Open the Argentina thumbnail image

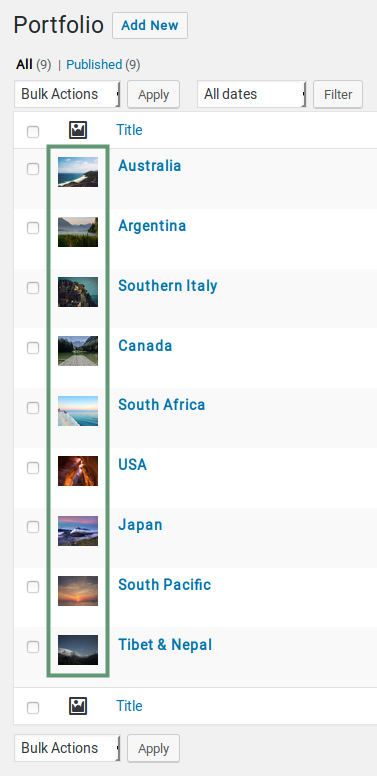click(78, 232)
